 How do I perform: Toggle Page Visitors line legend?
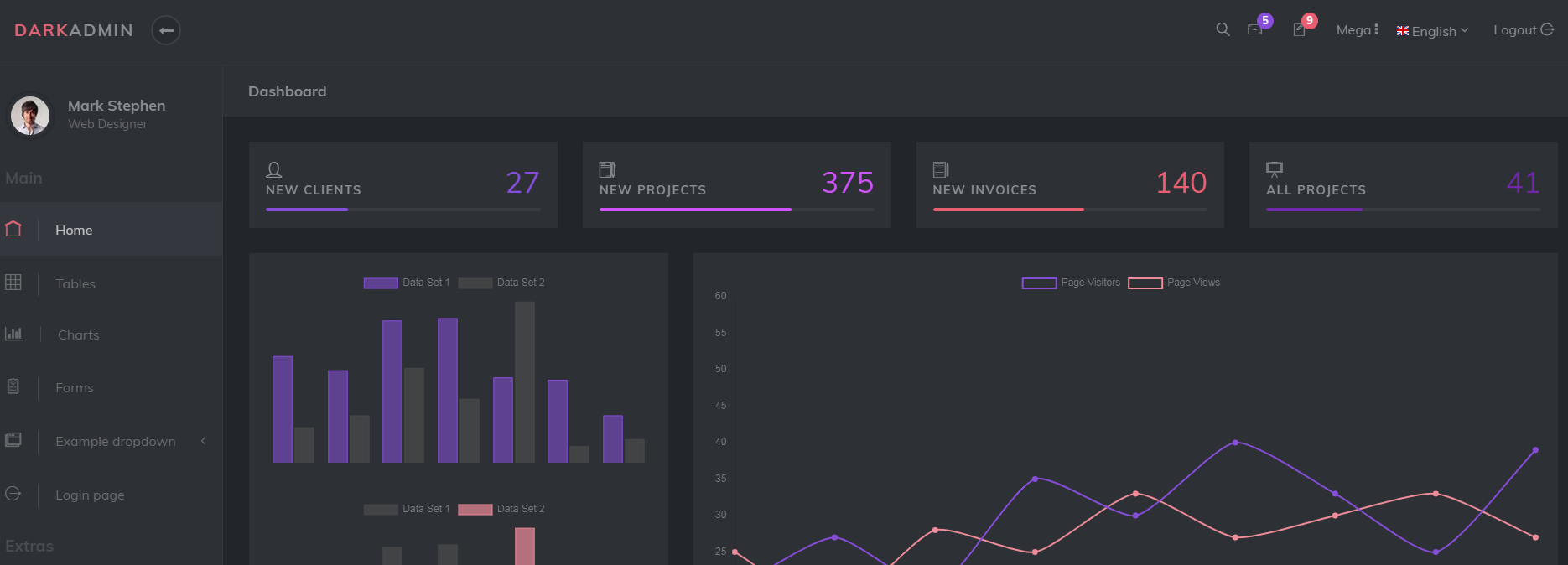[1071, 282]
